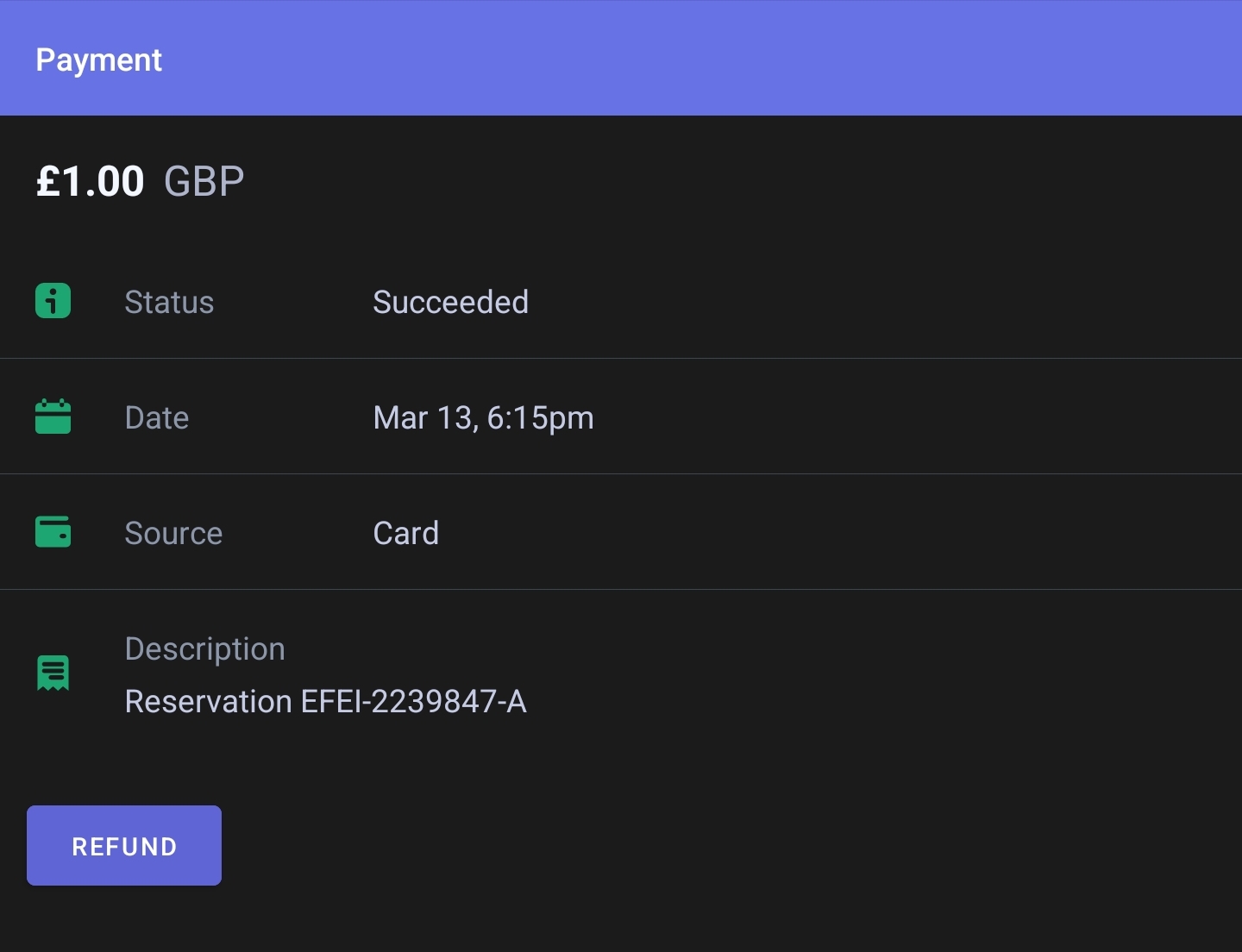Select the Date row label

157,418
